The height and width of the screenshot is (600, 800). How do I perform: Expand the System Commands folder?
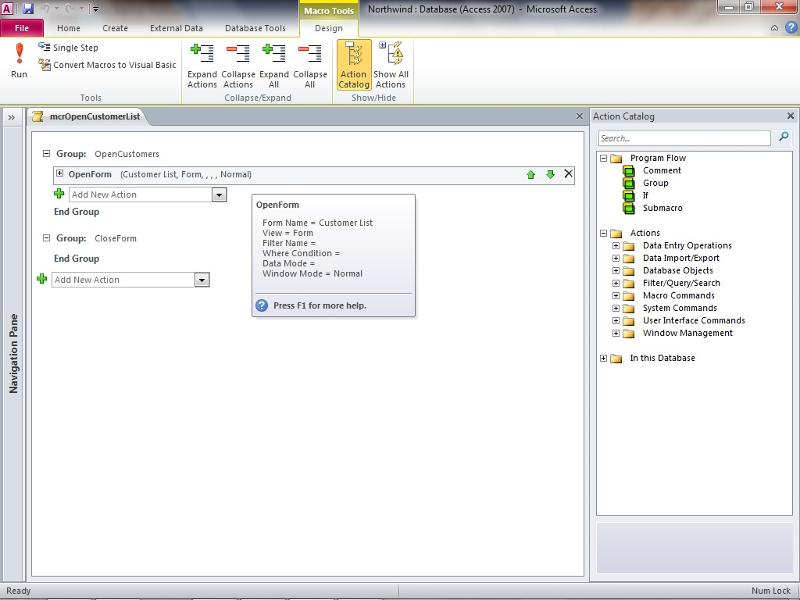[616, 308]
